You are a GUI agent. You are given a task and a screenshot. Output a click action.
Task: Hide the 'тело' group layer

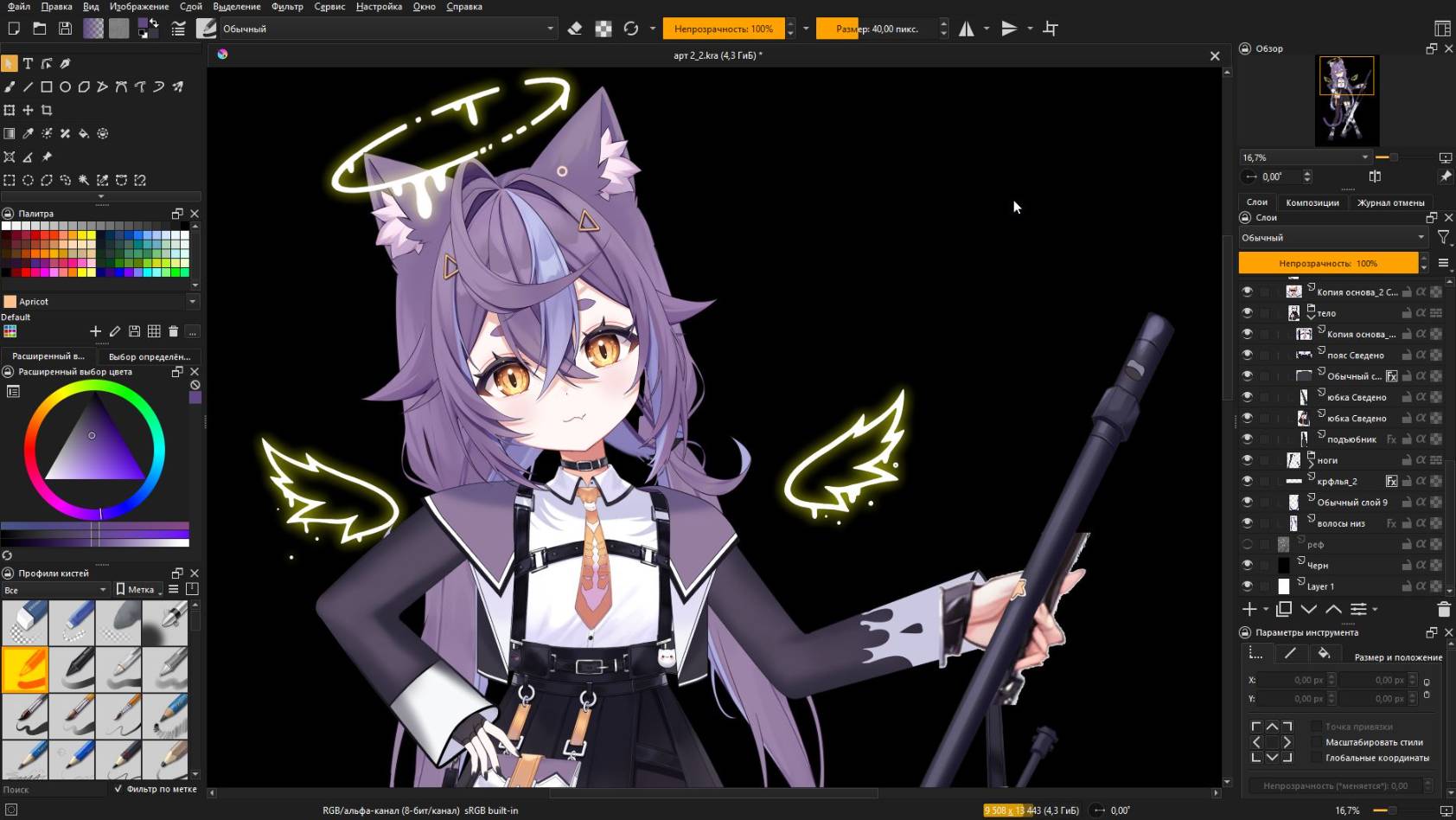(1247, 313)
